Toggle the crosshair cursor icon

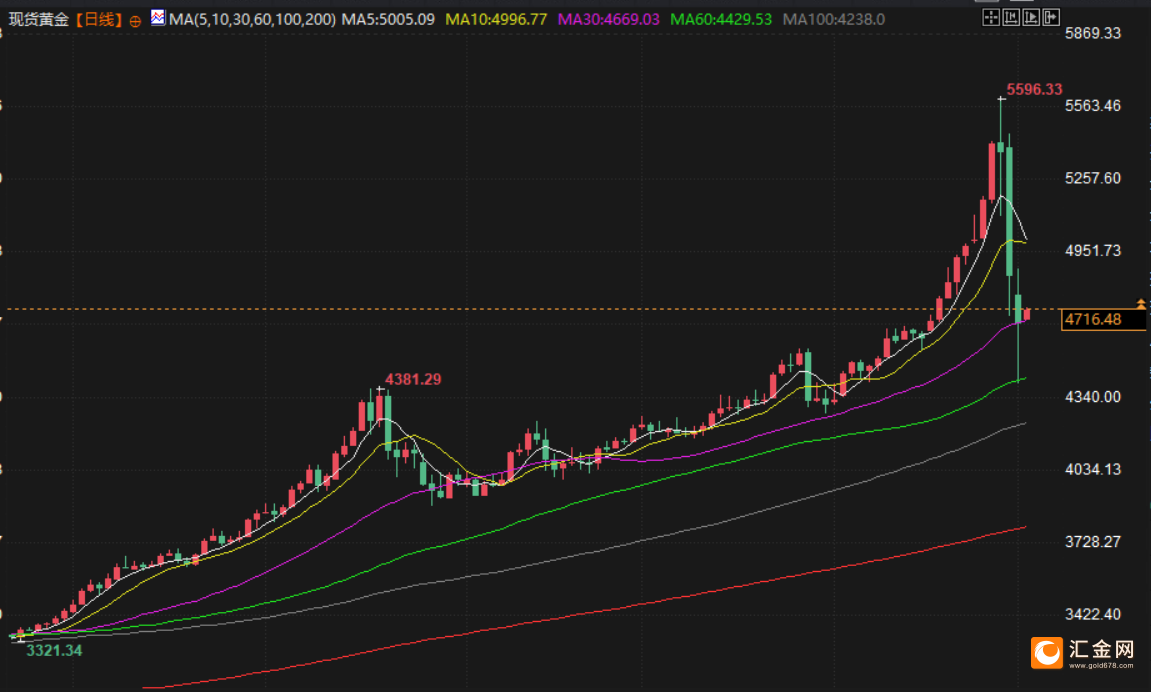(x=991, y=18)
